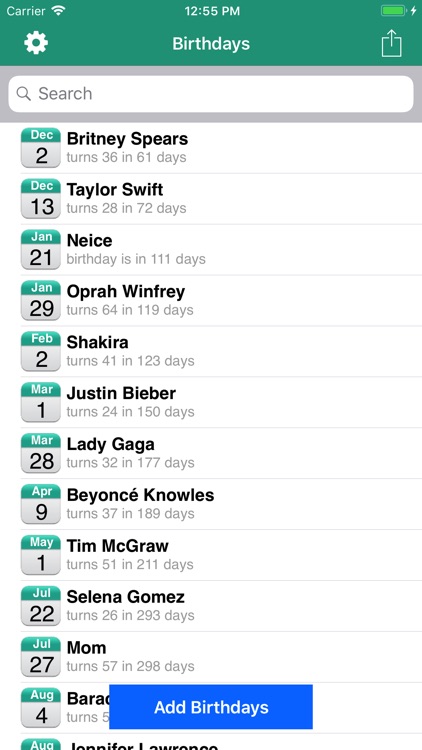Click the Add Birthdays button
422x750 pixels.
point(211,707)
